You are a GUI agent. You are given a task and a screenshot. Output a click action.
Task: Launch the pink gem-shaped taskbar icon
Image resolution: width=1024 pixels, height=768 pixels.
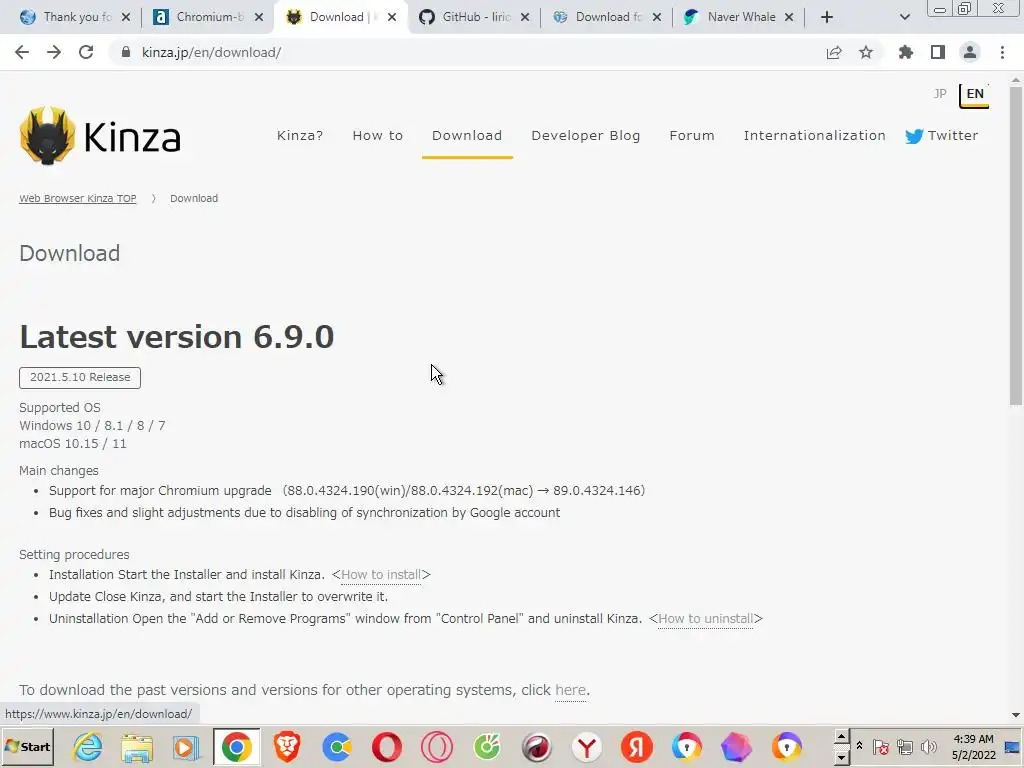click(x=737, y=747)
